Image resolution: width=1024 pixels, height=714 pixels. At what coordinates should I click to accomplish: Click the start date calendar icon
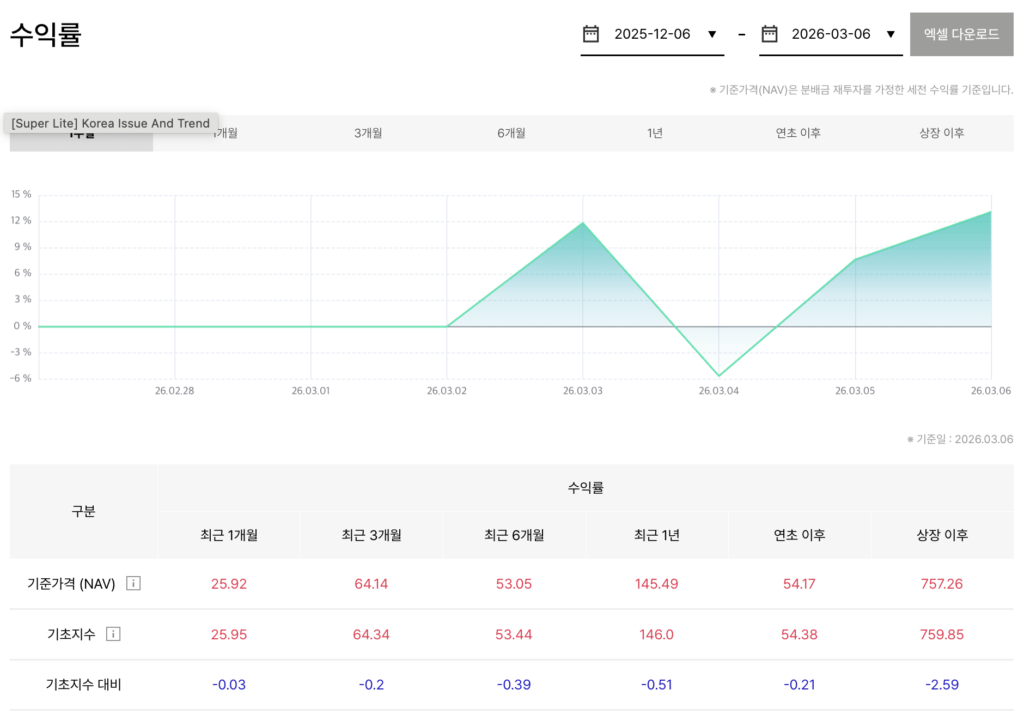click(x=591, y=34)
